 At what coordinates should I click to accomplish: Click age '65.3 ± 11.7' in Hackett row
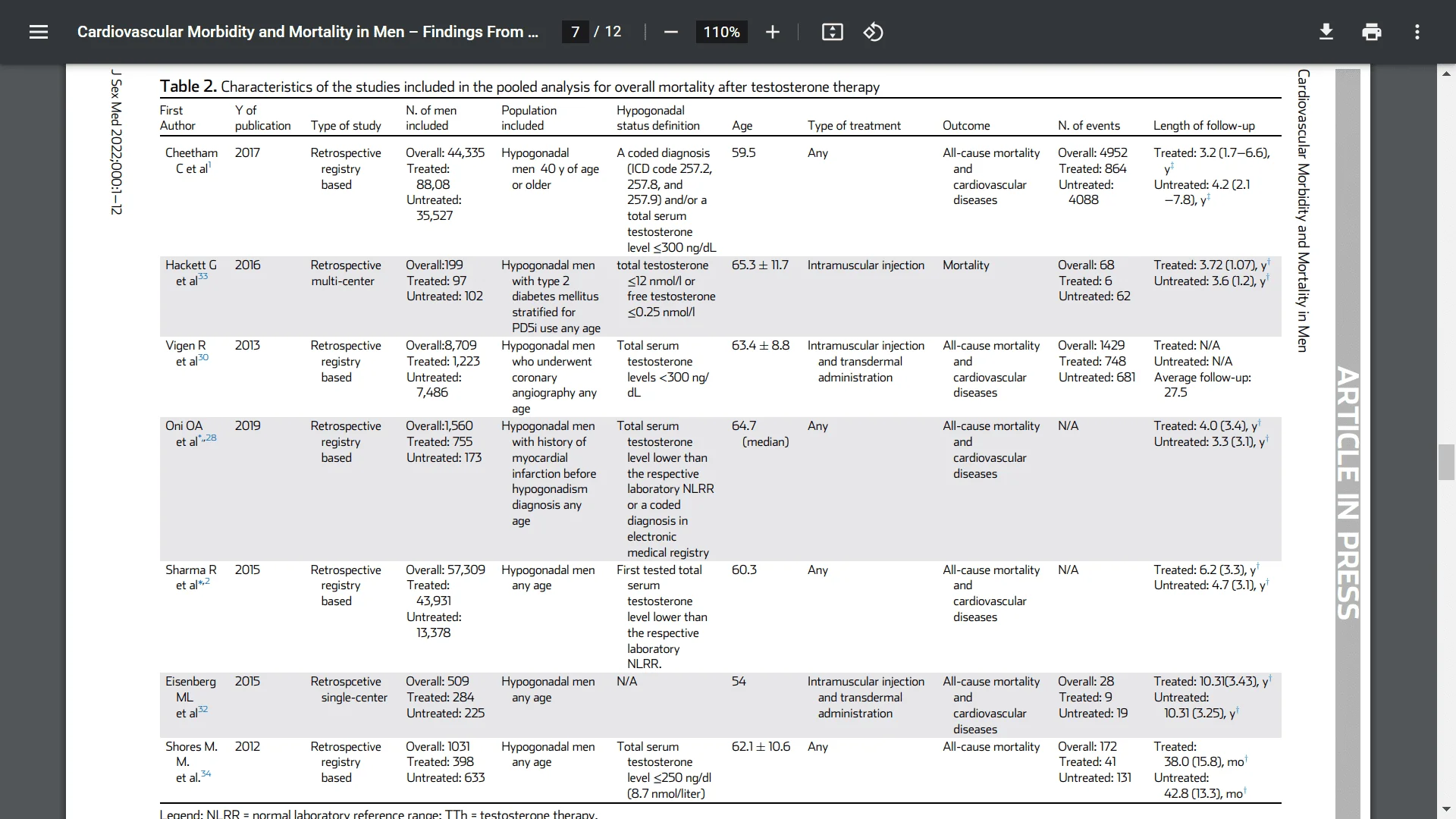(760, 265)
